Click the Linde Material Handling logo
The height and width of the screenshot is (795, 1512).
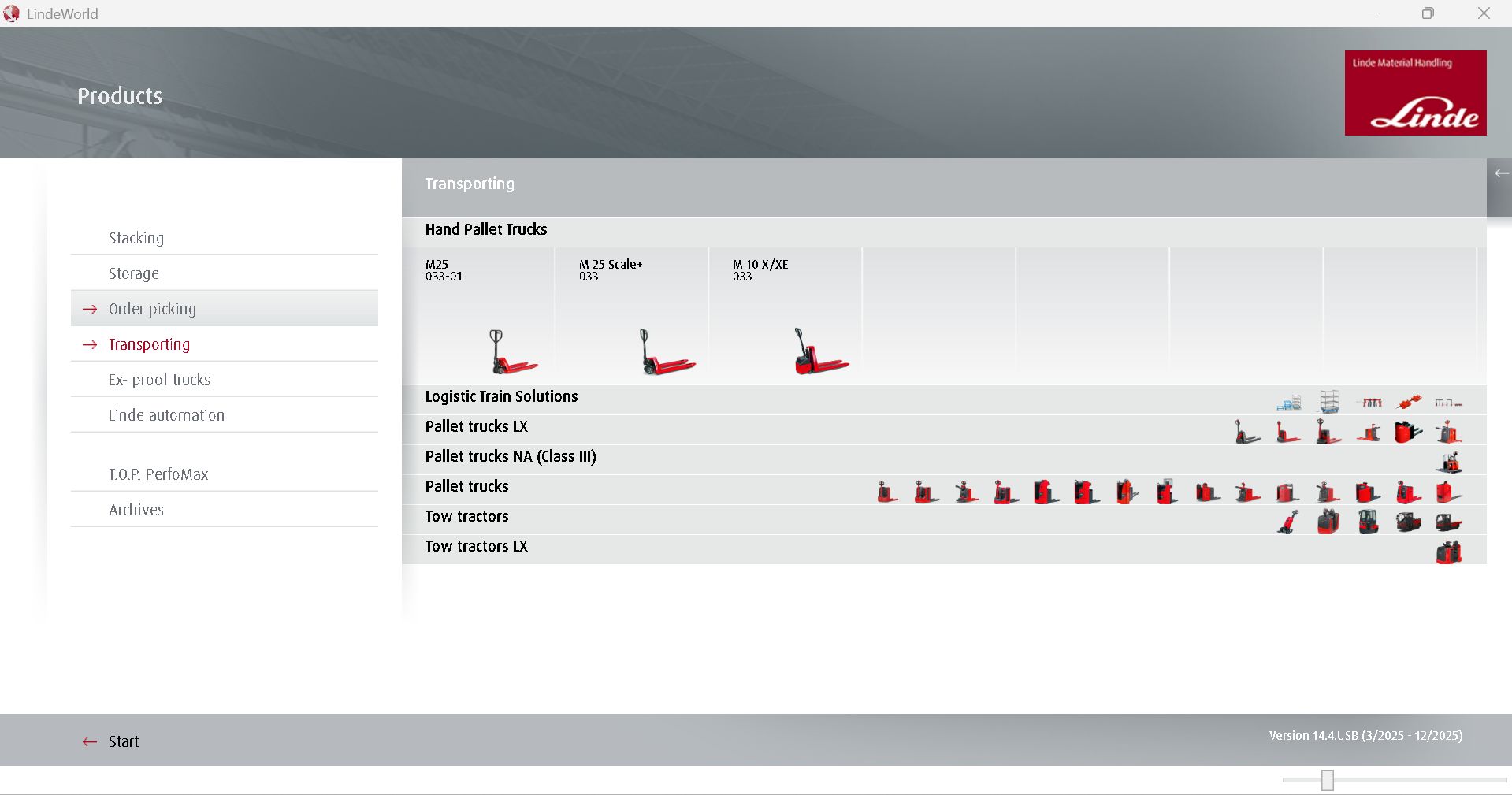[x=1415, y=93]
